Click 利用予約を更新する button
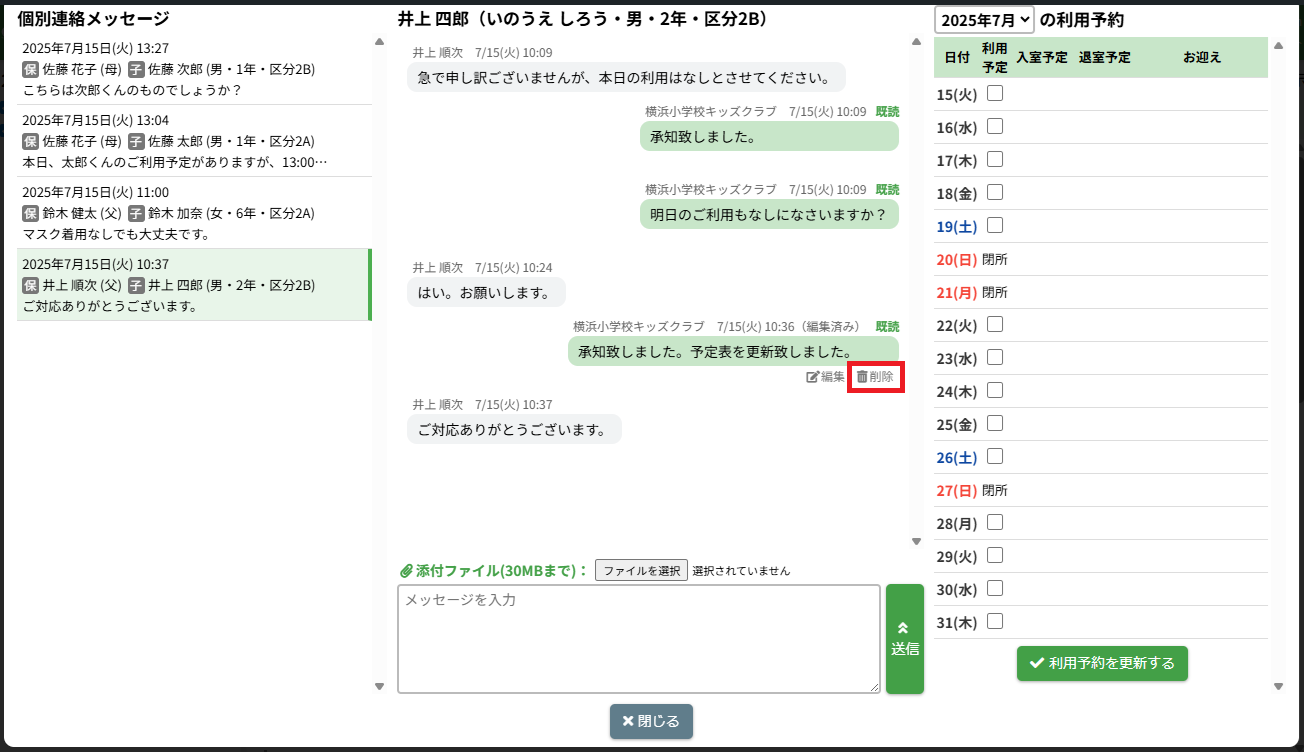 1102,663
